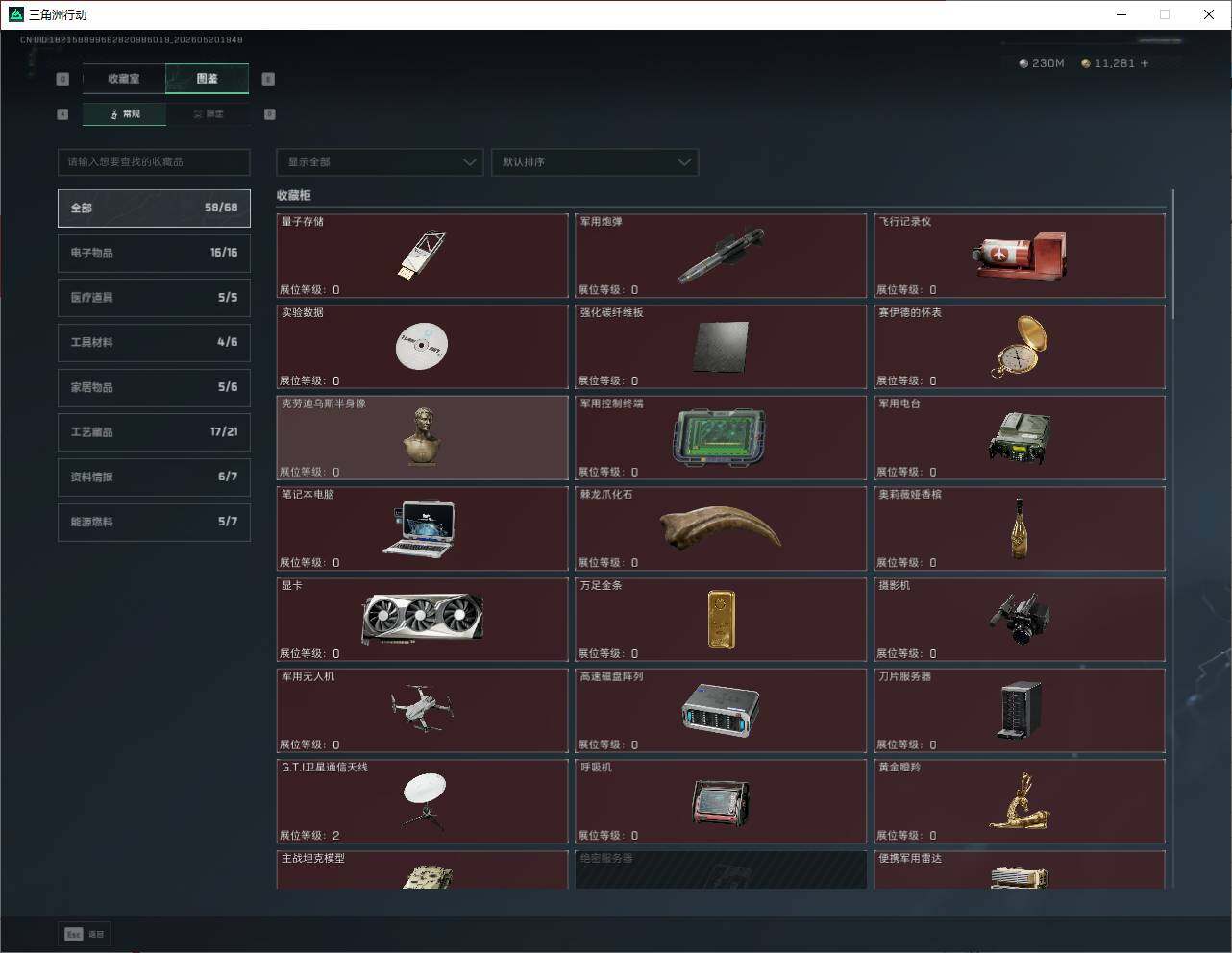The image size is (1232, 953).
Task: Pick the 奥莉薇娅香槟 champagne bottle
Action: point(1020,527)
